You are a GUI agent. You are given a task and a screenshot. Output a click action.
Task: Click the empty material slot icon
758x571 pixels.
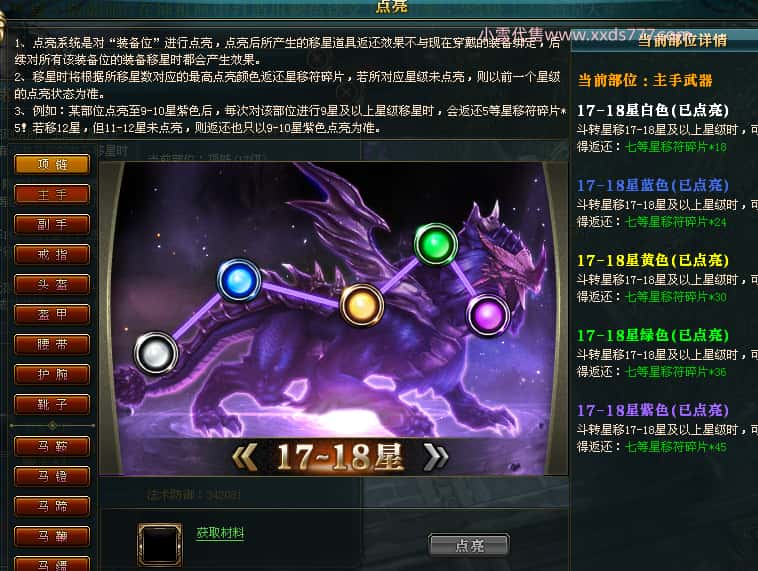click(x=160, y=544)
